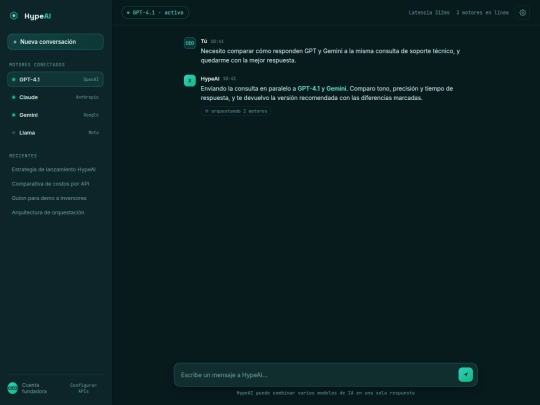Screen dimensions: 540x405
Task: Click the Meta provider label
Action: 94,133
